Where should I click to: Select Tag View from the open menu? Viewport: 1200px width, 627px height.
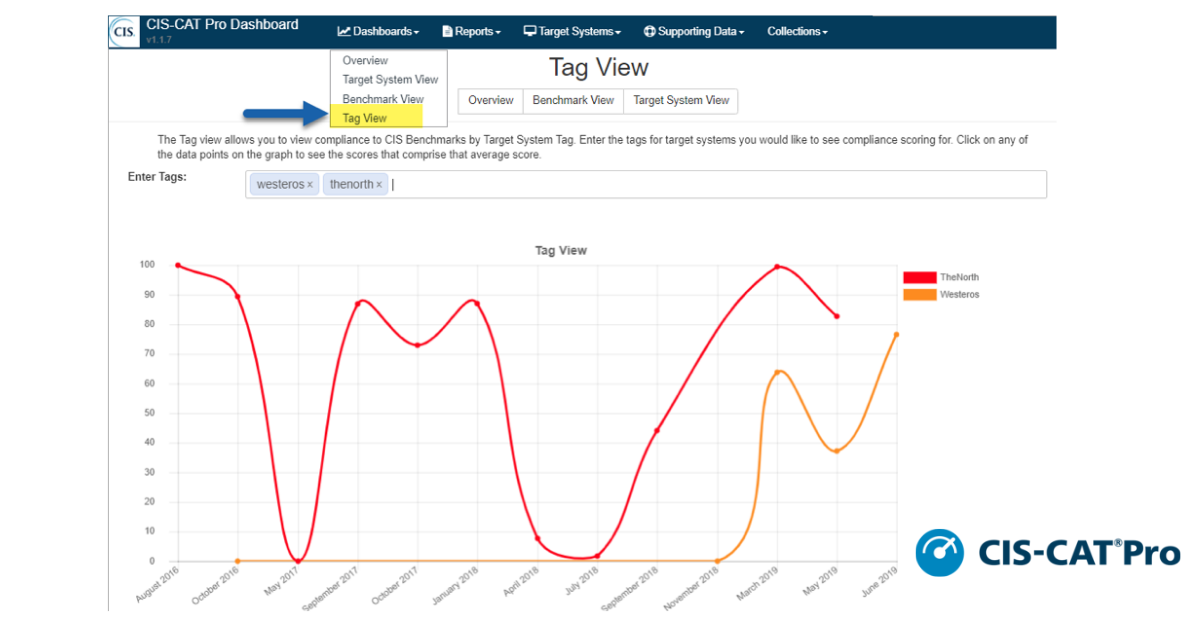[x=364, y=118]
